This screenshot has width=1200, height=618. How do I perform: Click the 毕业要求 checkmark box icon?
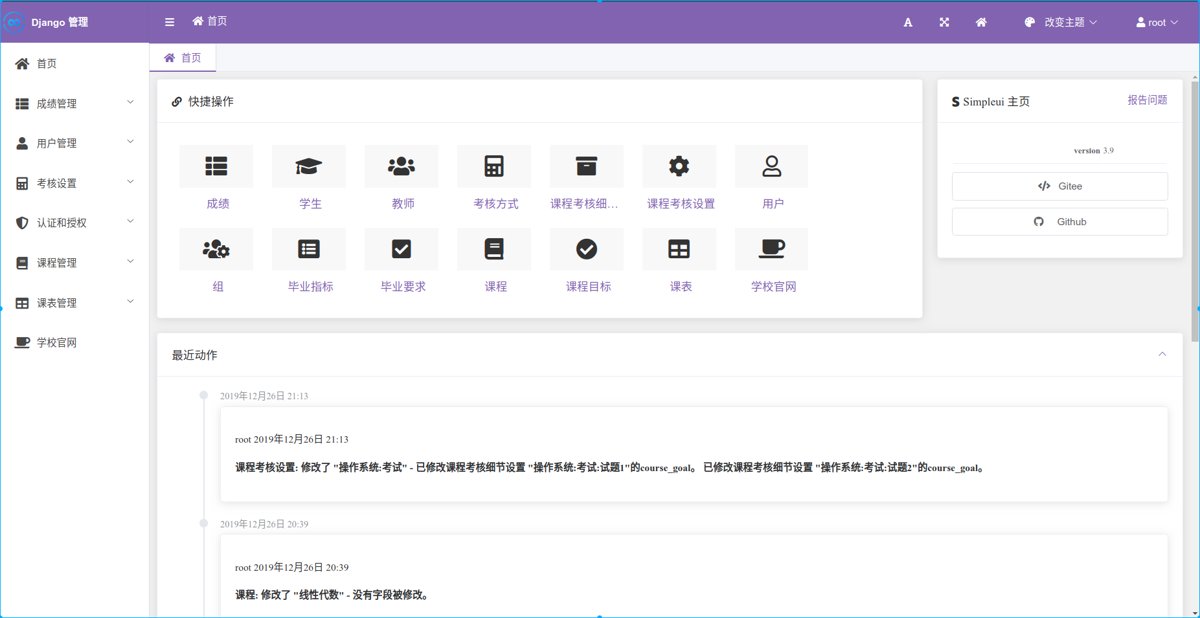[x=401, y=249]
